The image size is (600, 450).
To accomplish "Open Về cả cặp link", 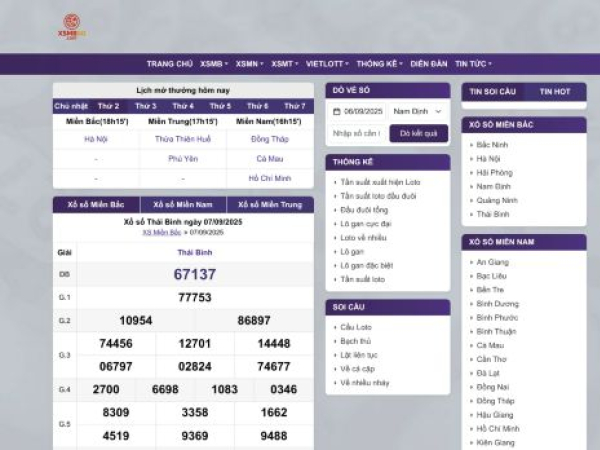I will (357, 369).
